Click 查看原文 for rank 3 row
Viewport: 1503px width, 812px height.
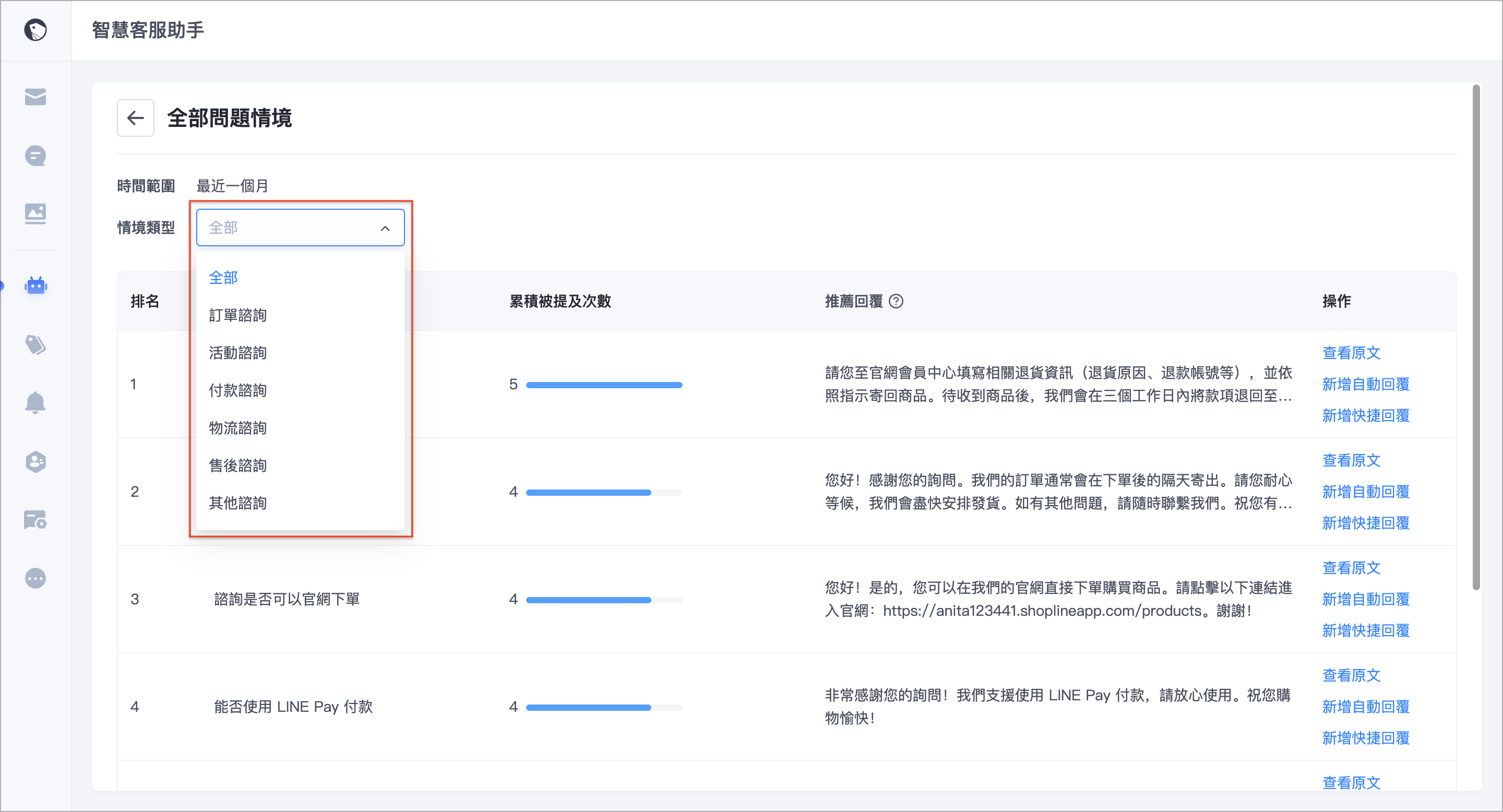[x=1351, y=568]
